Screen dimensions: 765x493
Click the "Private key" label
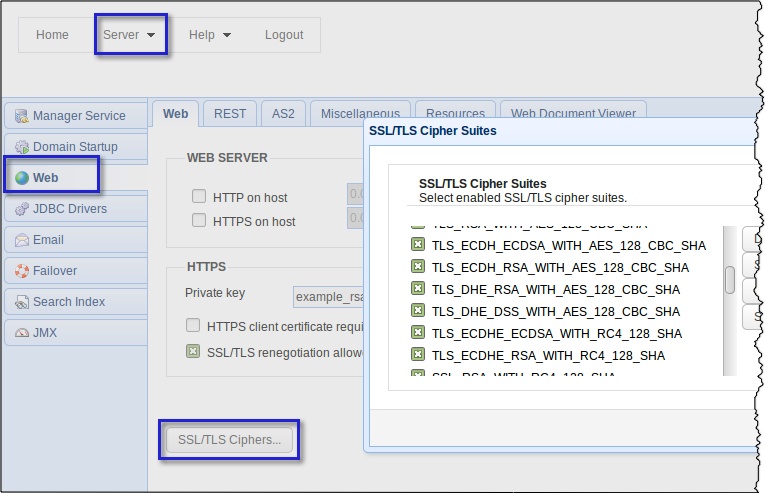point(215,293)
